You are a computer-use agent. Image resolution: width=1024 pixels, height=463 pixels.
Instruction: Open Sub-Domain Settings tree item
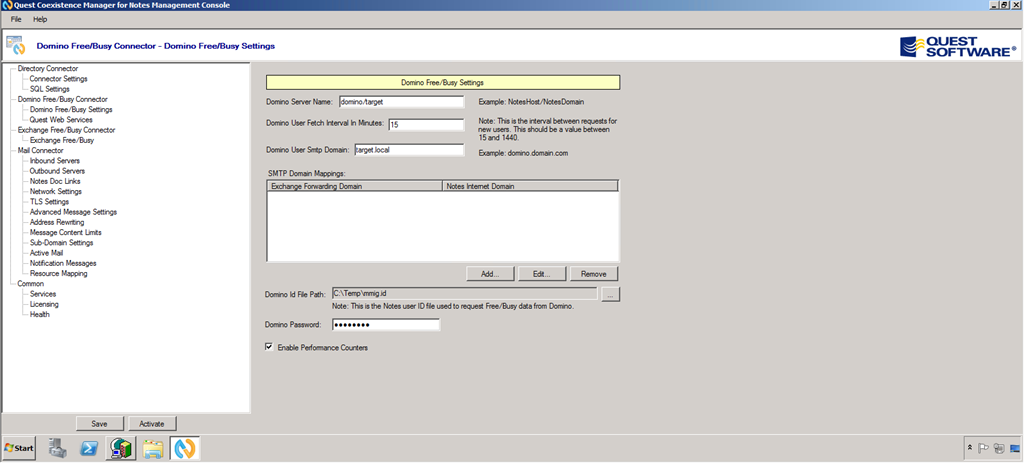[61, 243]
